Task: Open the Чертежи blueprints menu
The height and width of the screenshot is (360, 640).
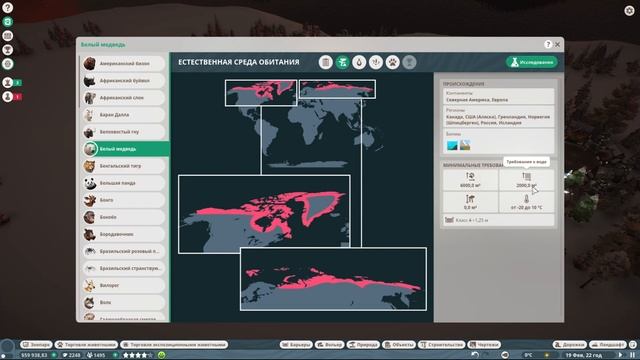Action: coord(484,345)
